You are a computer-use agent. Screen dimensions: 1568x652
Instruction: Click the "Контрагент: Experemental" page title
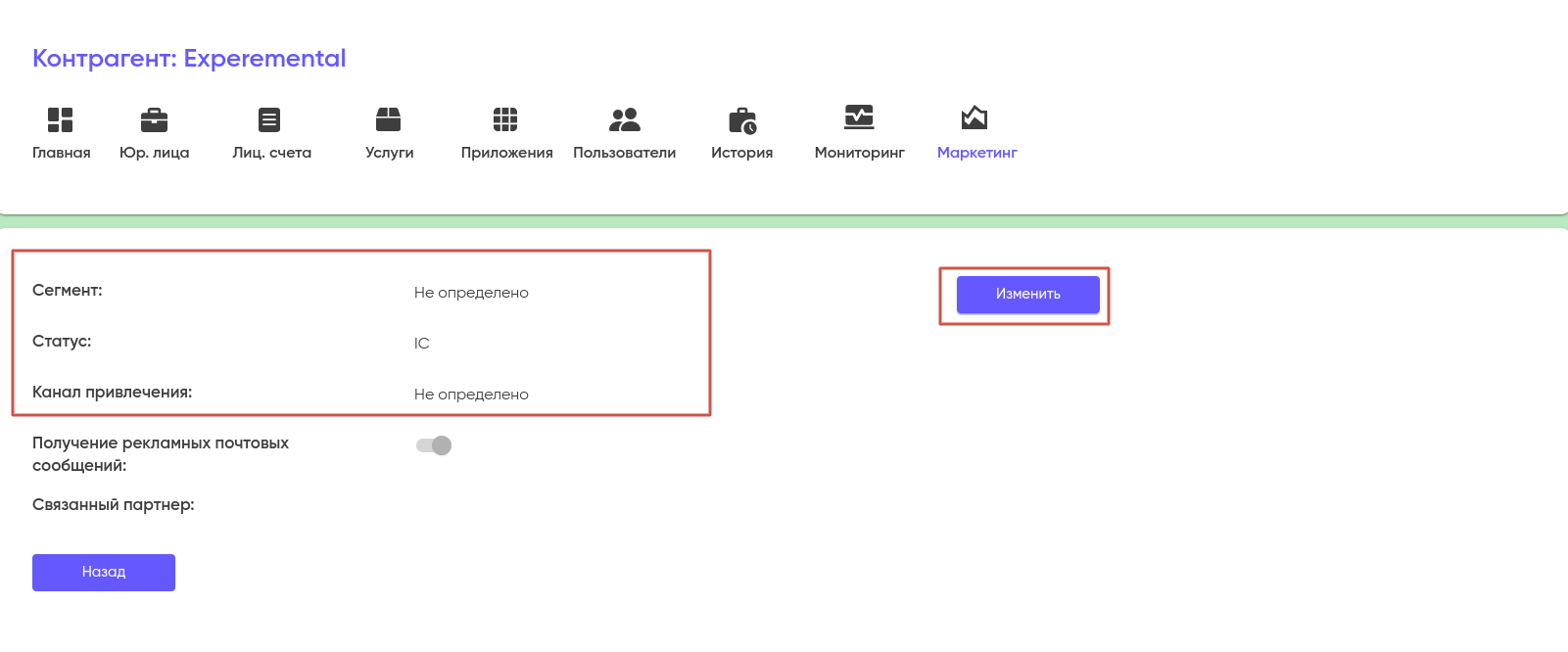coord(189,59)
